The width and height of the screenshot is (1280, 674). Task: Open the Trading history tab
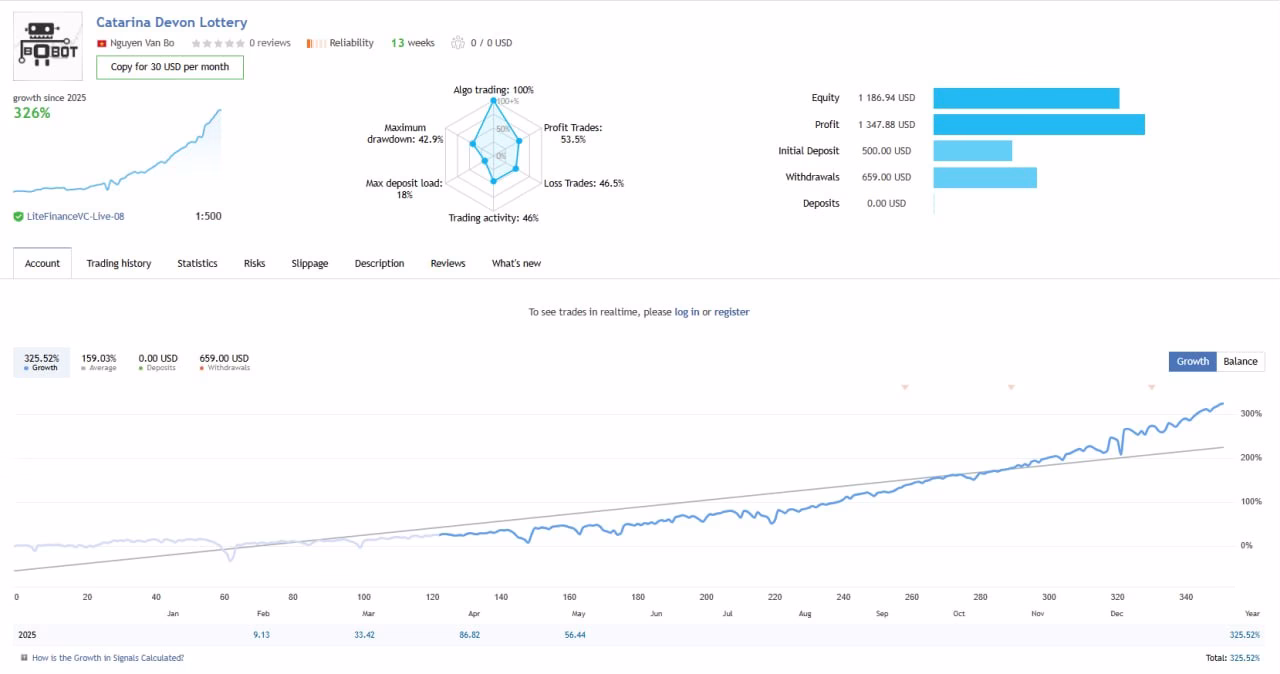pyautogui.click(x=119, y=263)
